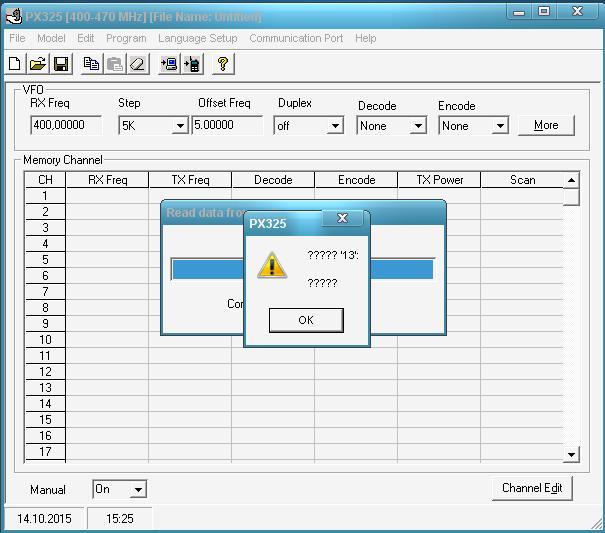Image resolution: width=605 pixels, height=533 pixels.
Task: Open the Edit menu
Action: [85, 38]
